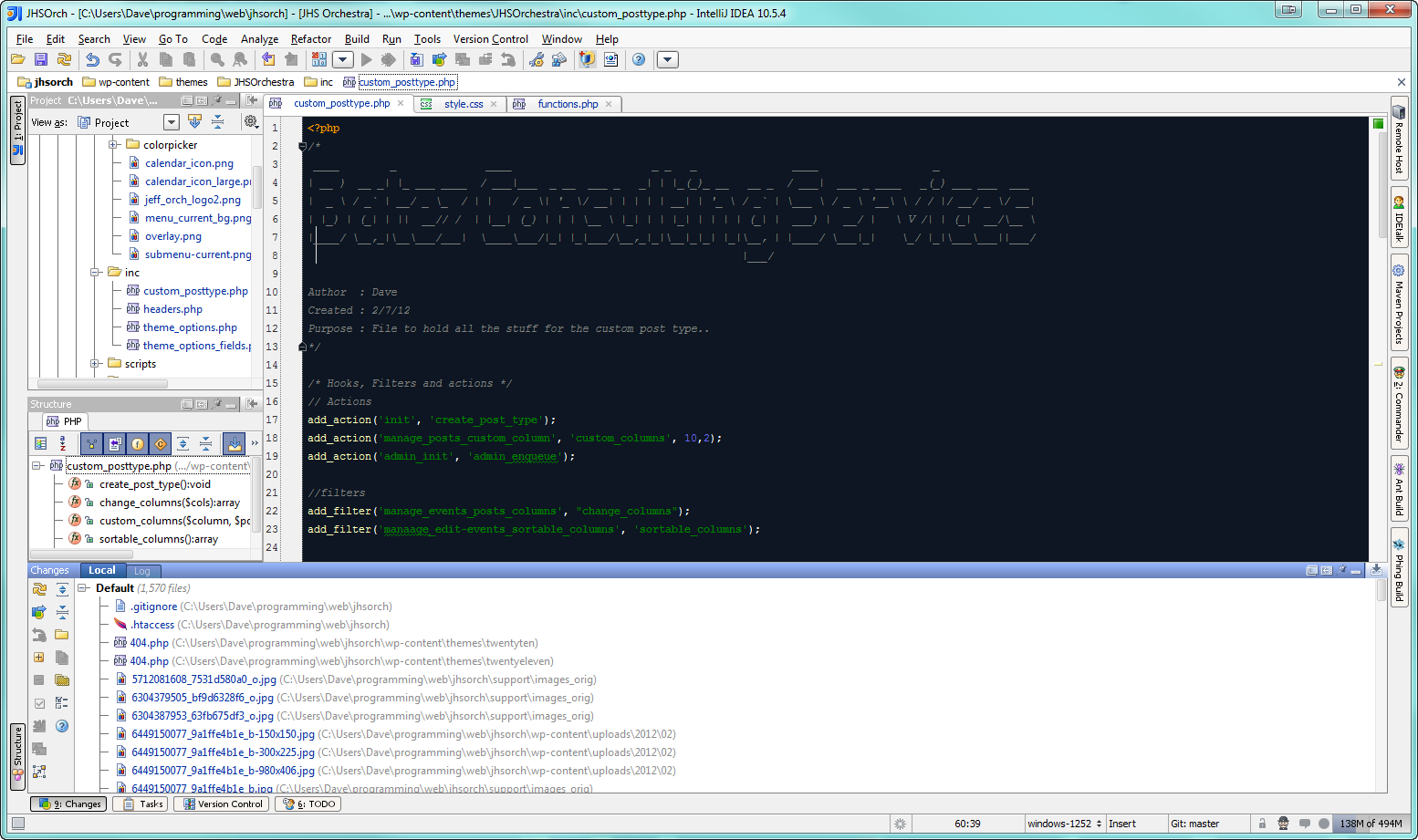The width and height of the screenshot is (1418, 840).
Task: Open IDE Settings from the toolbar wrench icon
Action: tap(537, 59)
